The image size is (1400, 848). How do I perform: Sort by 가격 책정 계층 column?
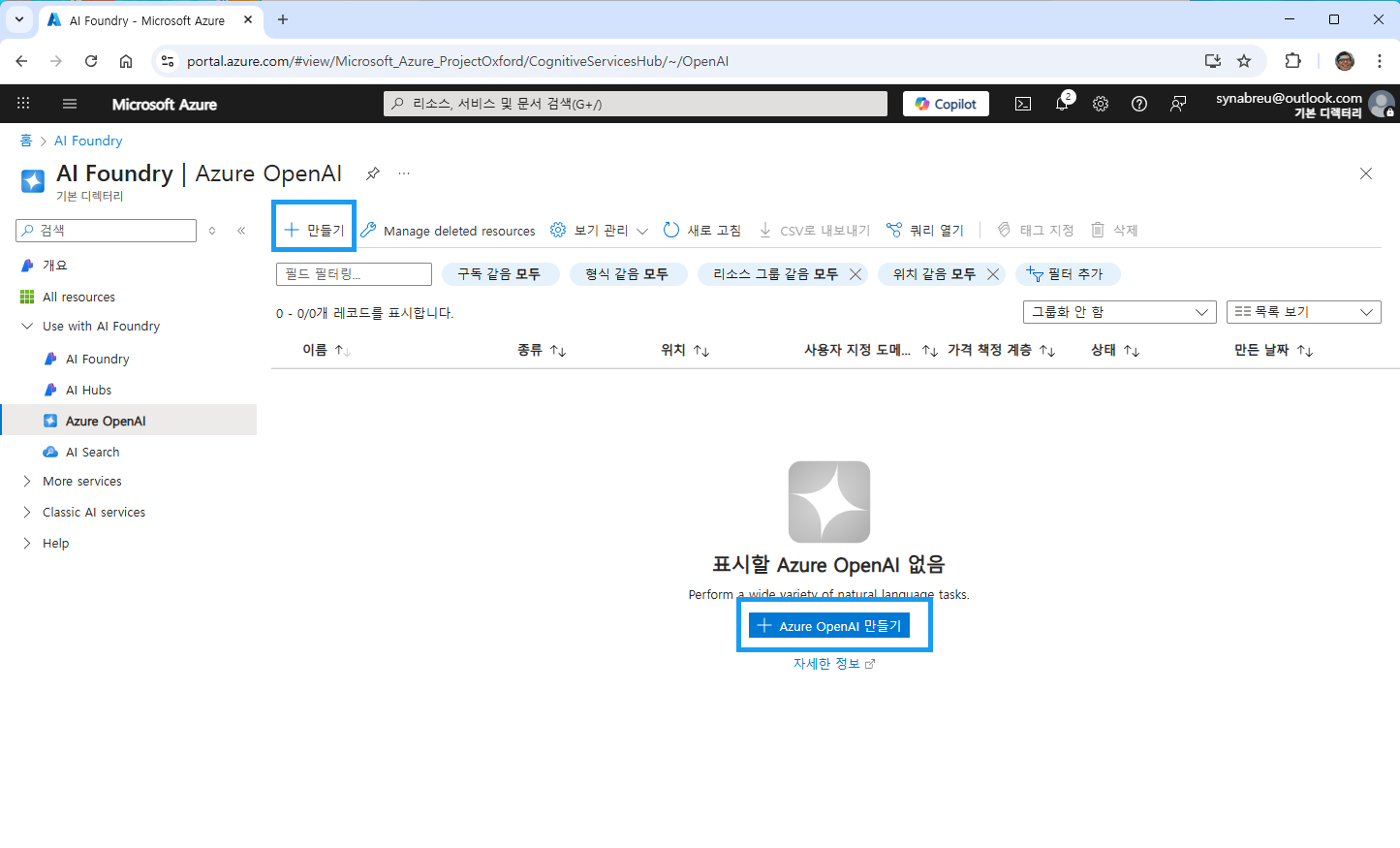click(1001, 350)
